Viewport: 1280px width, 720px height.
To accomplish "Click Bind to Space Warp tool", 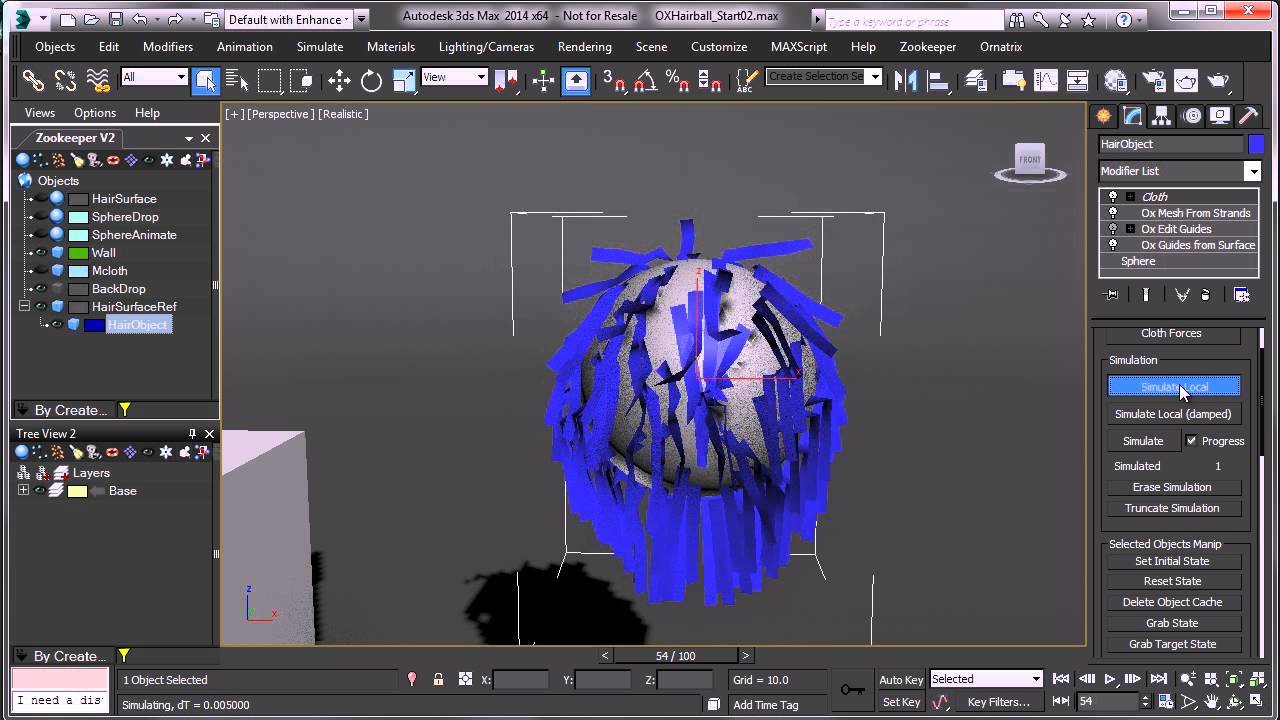I will click(97, 80).
